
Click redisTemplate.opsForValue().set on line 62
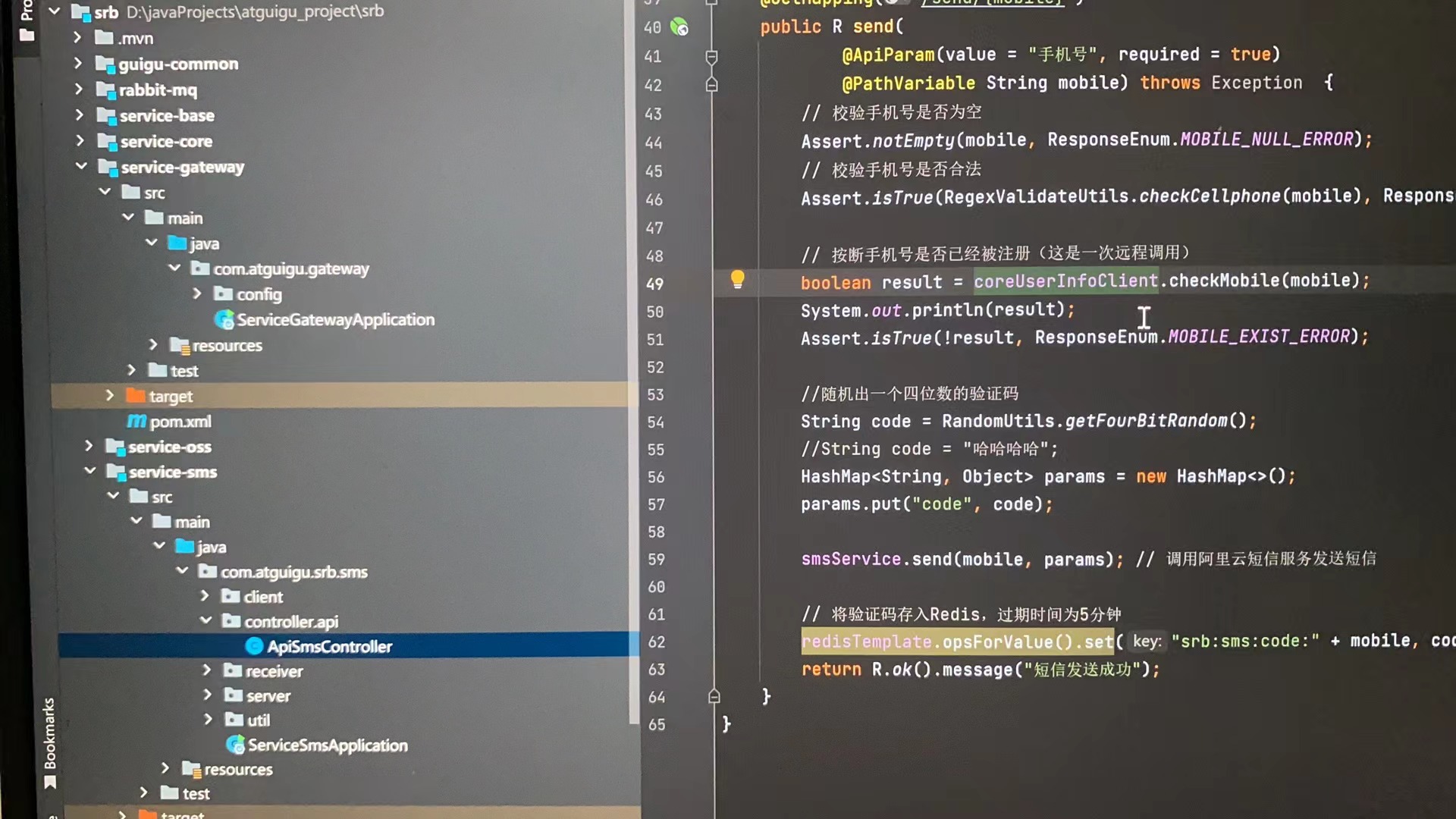click(x=958, y=642)
